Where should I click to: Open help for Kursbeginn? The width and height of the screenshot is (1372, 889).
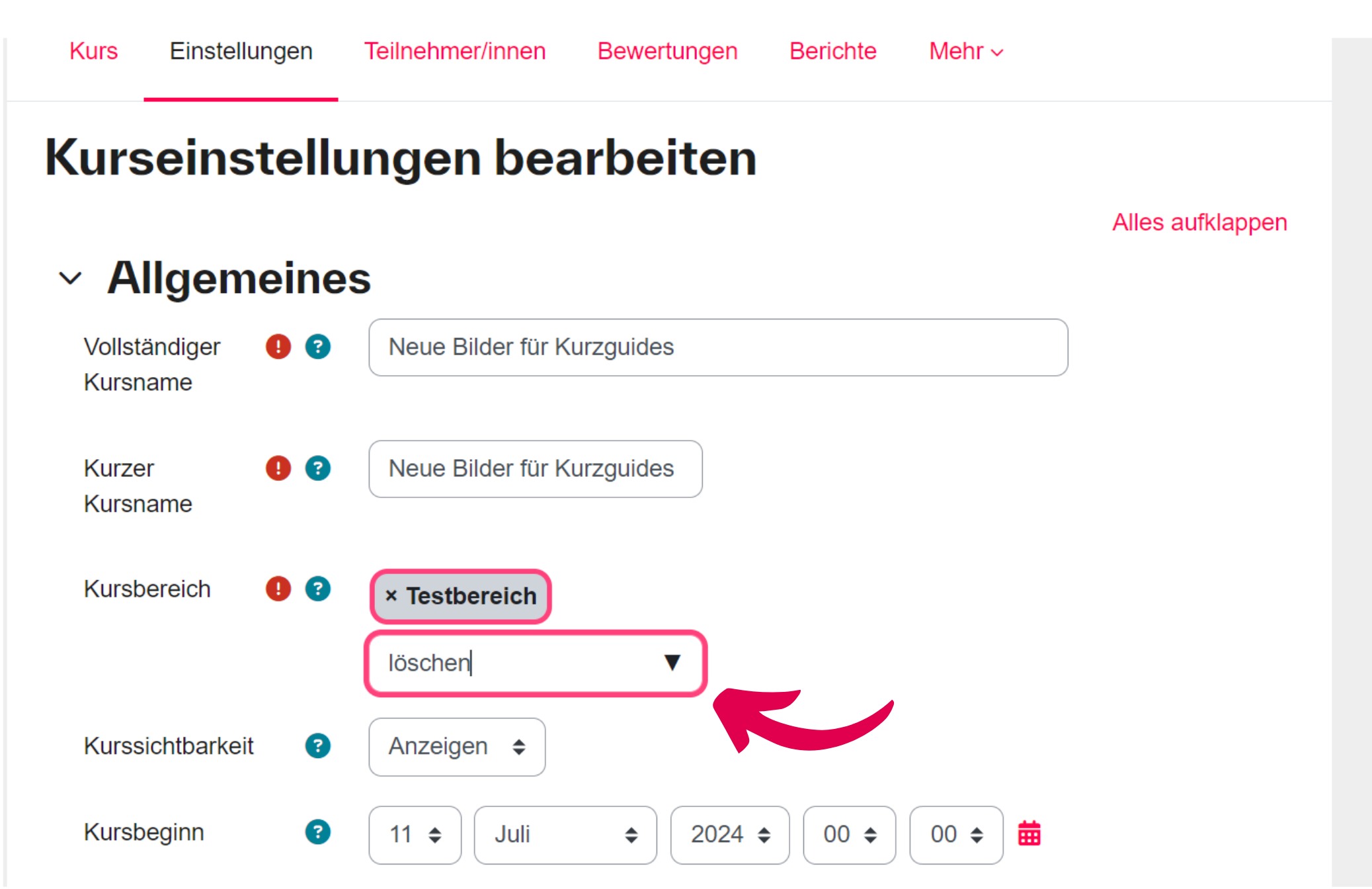pos(318,833)
